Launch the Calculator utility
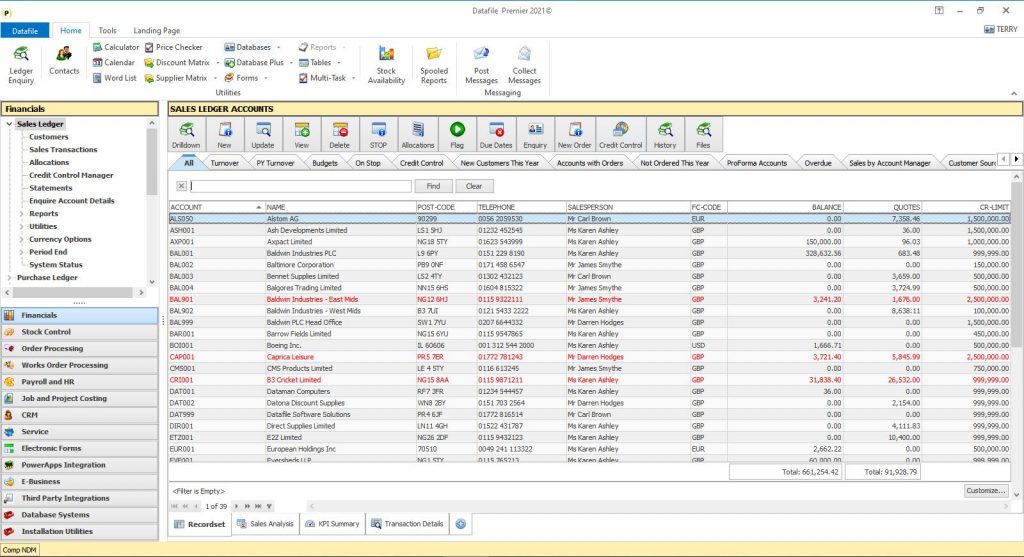This screenshot has height=557, width=1024. 116,47
